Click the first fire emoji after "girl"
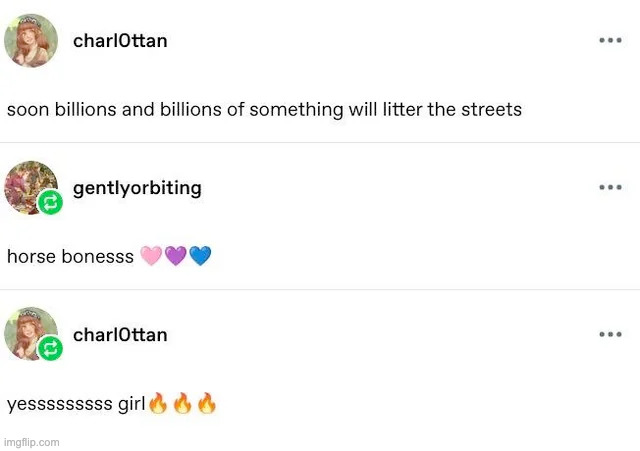640x451 pixels. pyautogui.click(x=158, y=404)
